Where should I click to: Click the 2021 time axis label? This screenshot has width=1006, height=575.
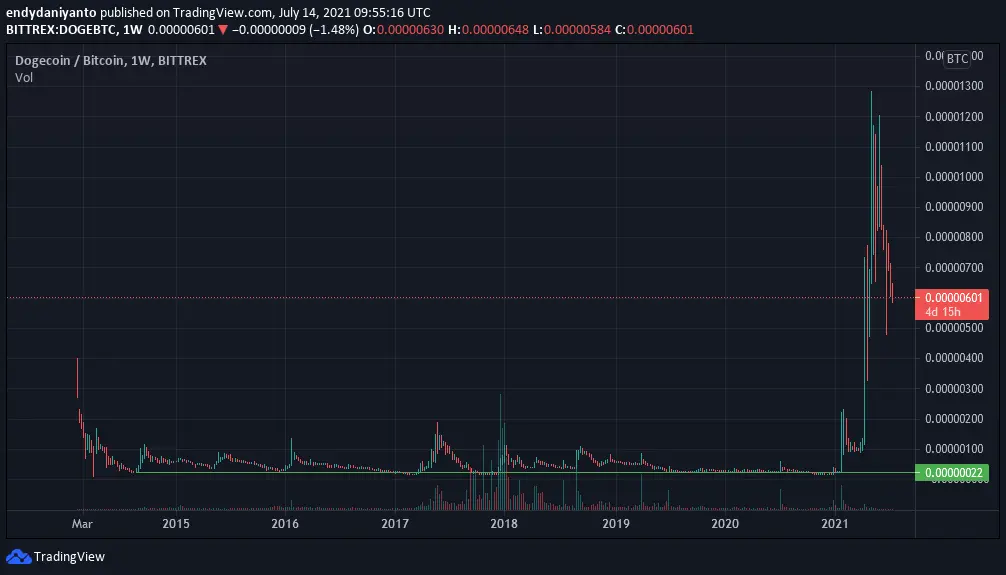(835, 524)
